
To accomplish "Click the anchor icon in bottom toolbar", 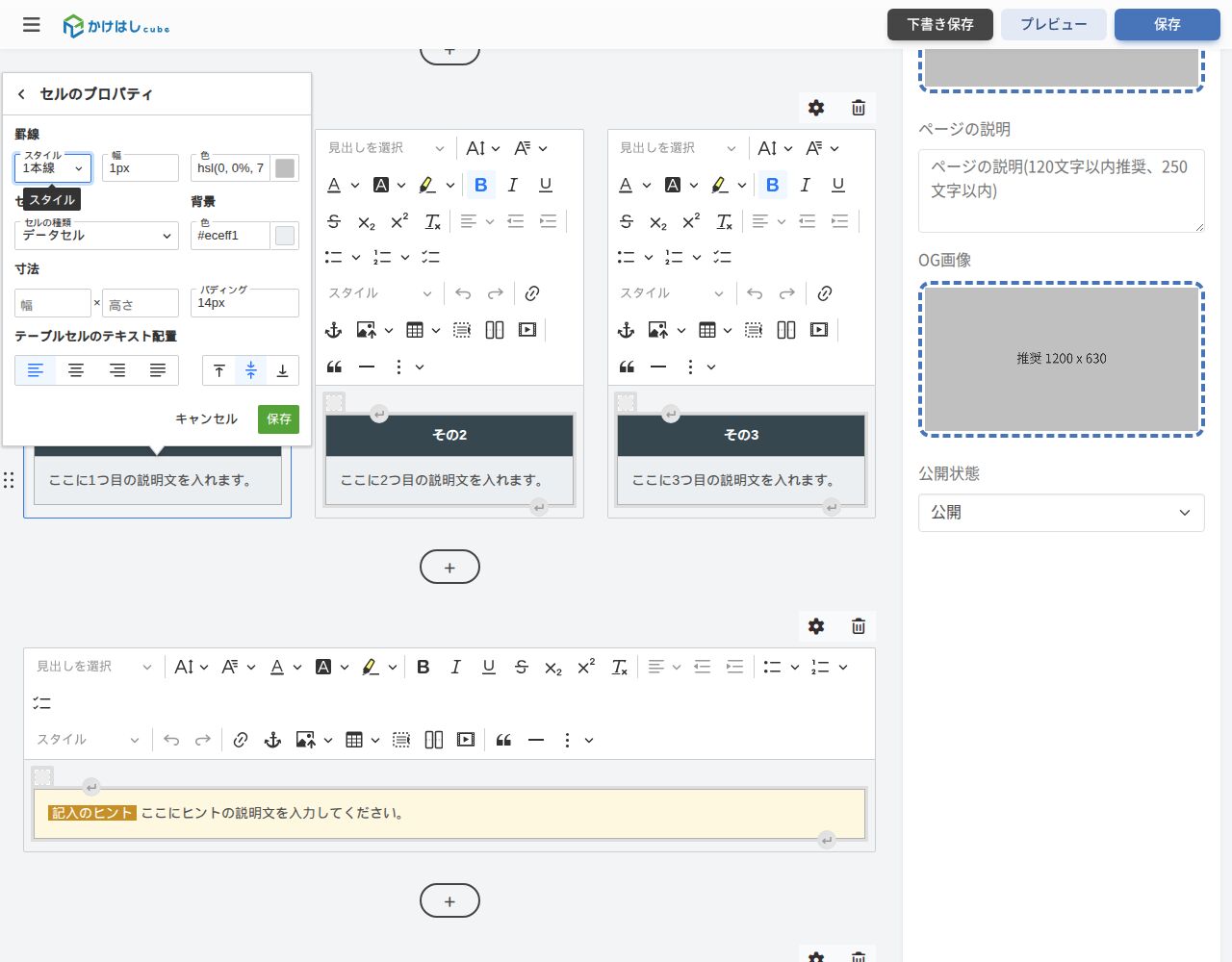I will [272, 740].
